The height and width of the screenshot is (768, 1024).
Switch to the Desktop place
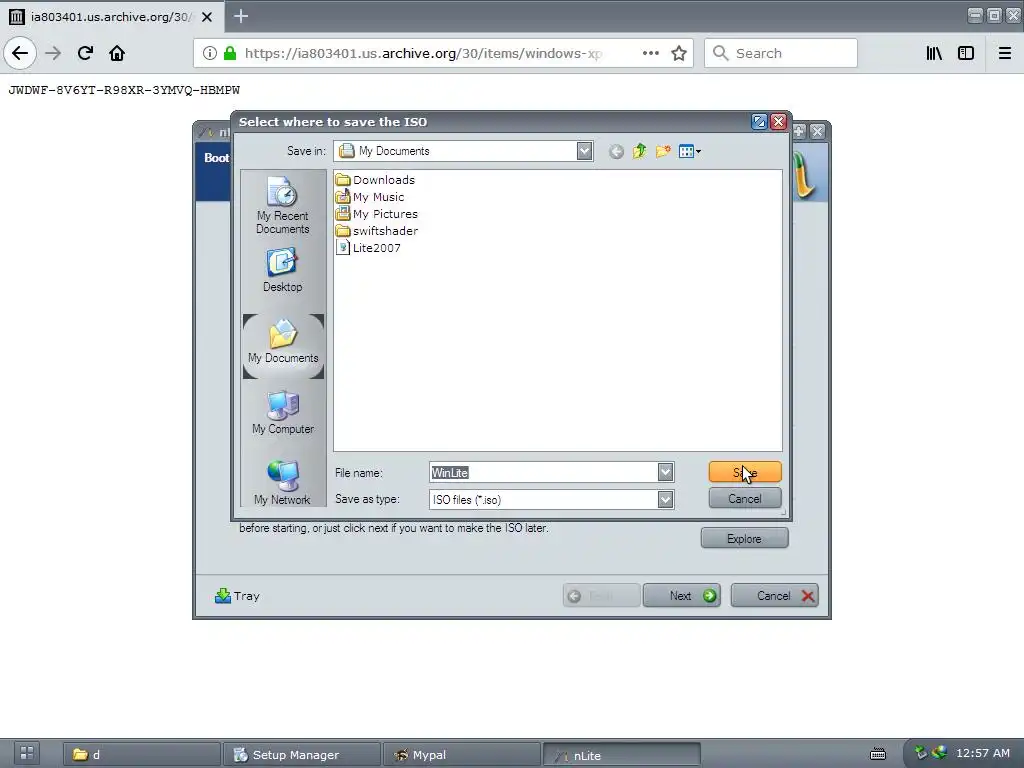tap(283, 269)
